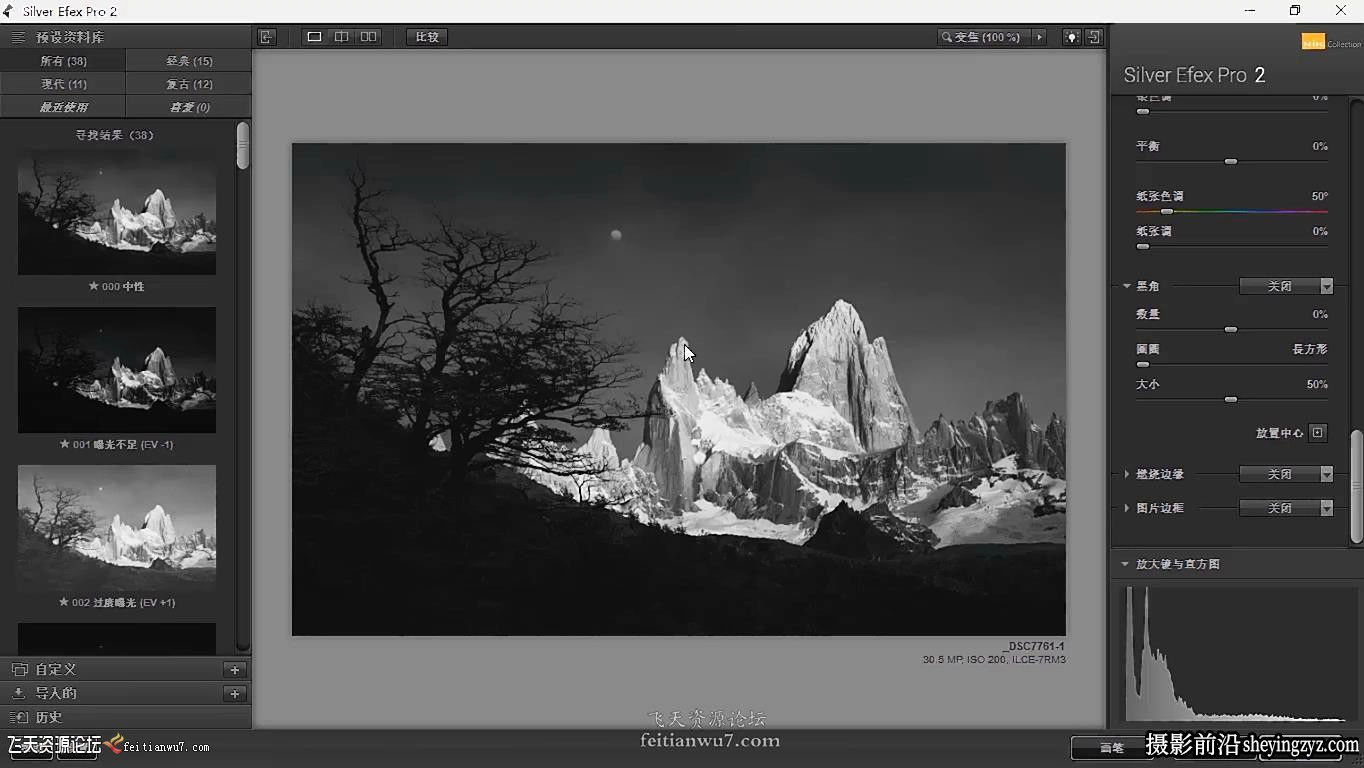Click the 导入的 imported presets icon
This screenshot has width=1364, height=768.
(19, 693)
